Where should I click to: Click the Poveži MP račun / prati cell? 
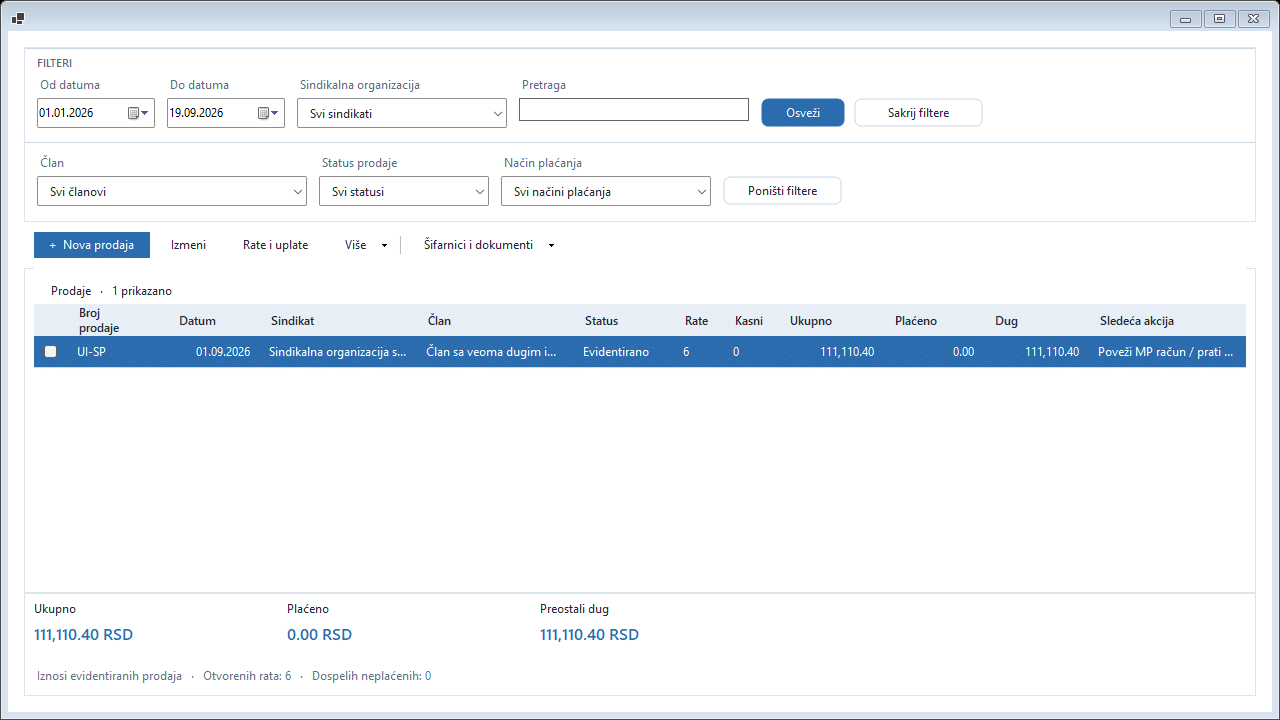pos(1166,352)
